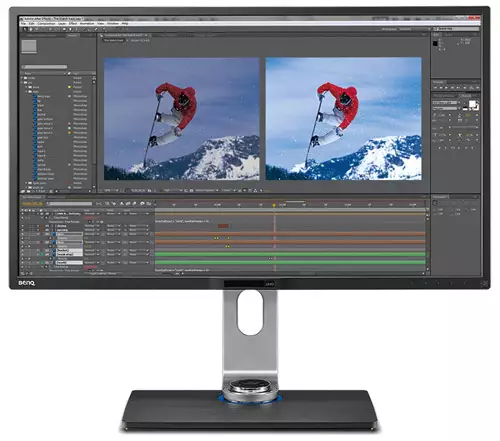Select the small red clip in timeline
Image resolution: width=500 pixels, height=441 pixels.
(223, 226)
